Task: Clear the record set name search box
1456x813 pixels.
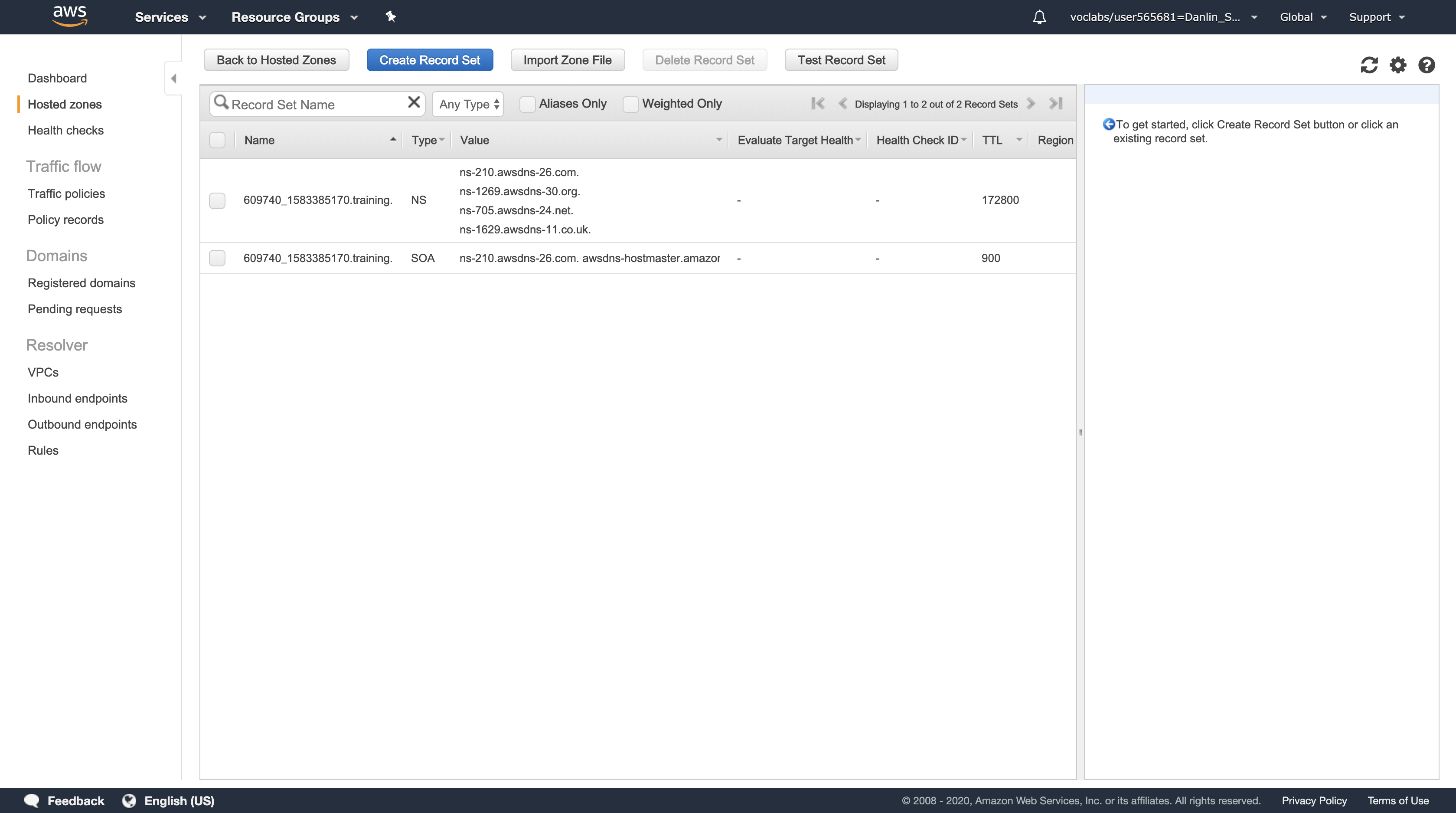Action: point(414,102)
